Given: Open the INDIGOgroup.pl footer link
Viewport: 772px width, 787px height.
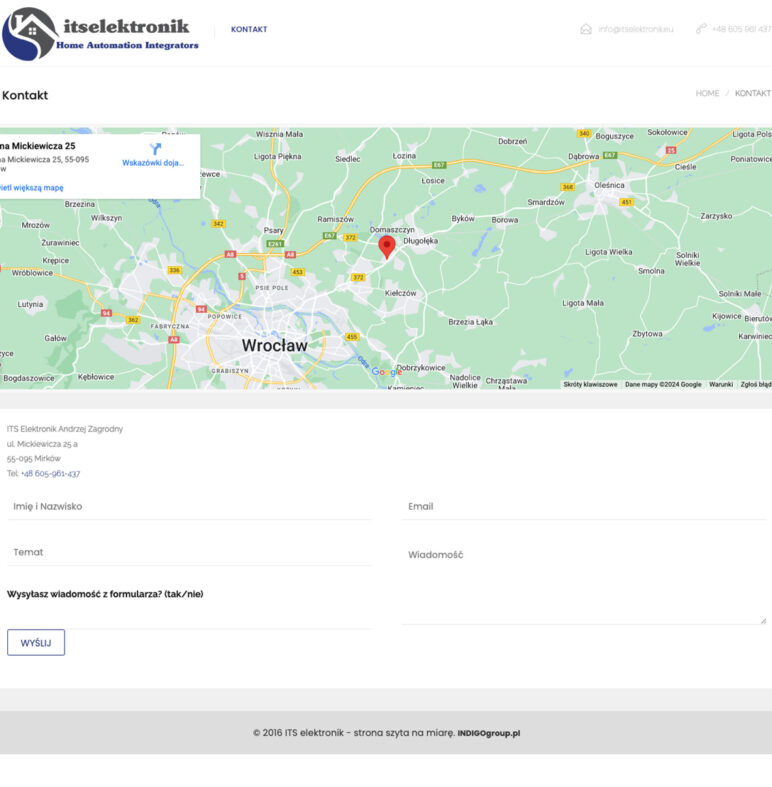Looking at the screenshot, I should pyautogui.click(x=489, y=733).
